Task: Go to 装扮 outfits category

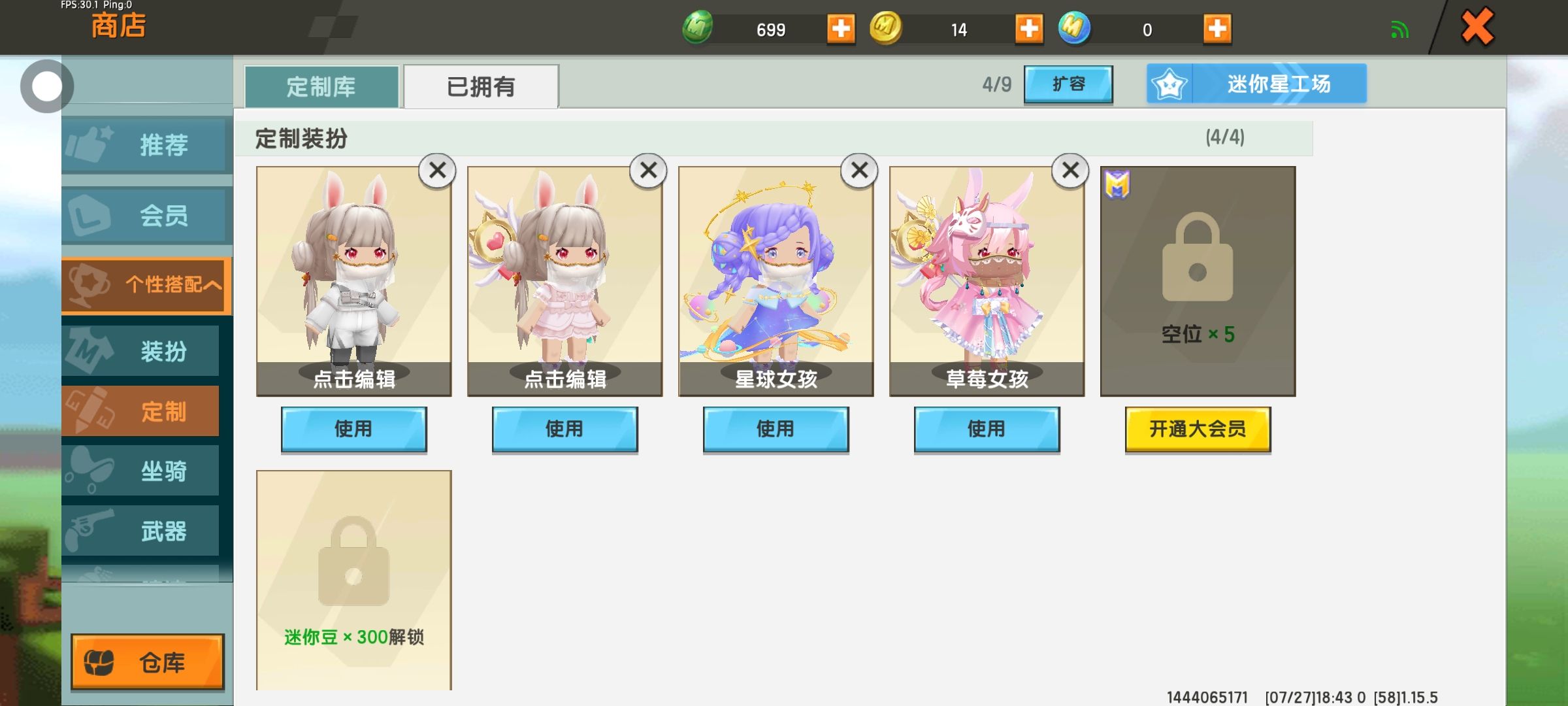Action: (x=141, y=351)
